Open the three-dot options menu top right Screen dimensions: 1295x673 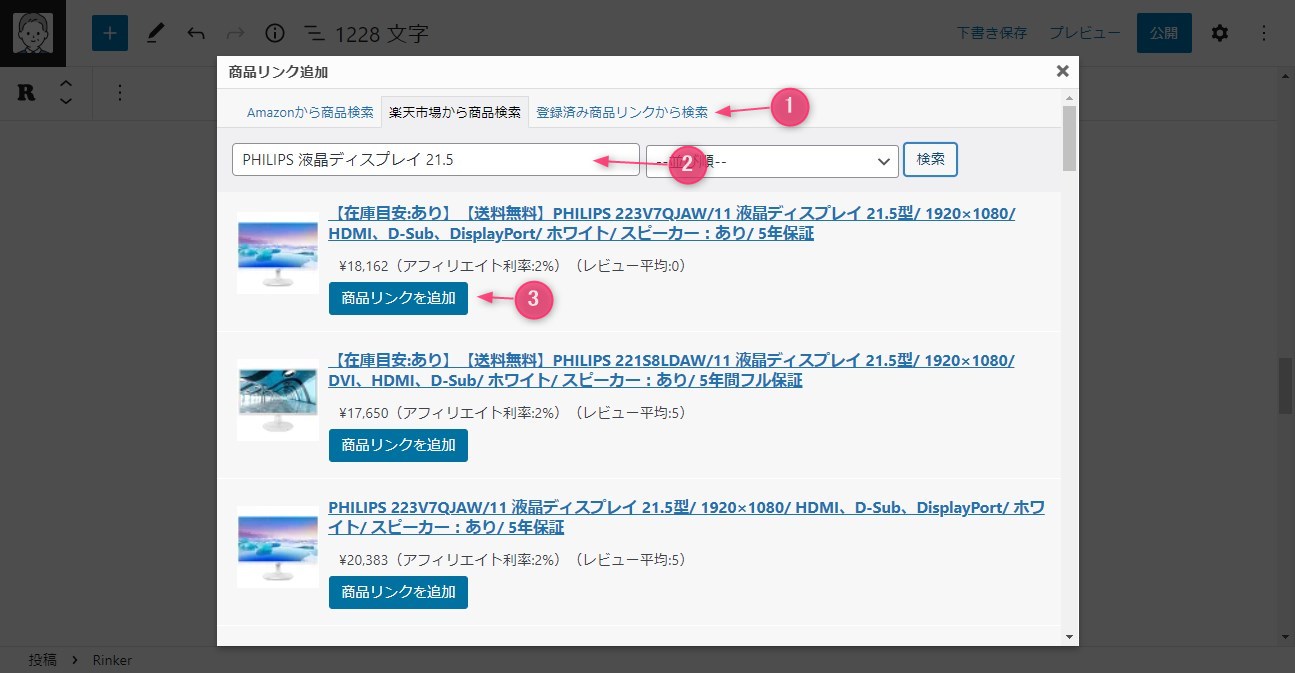pyautogui.click(x=1263, y=32)
